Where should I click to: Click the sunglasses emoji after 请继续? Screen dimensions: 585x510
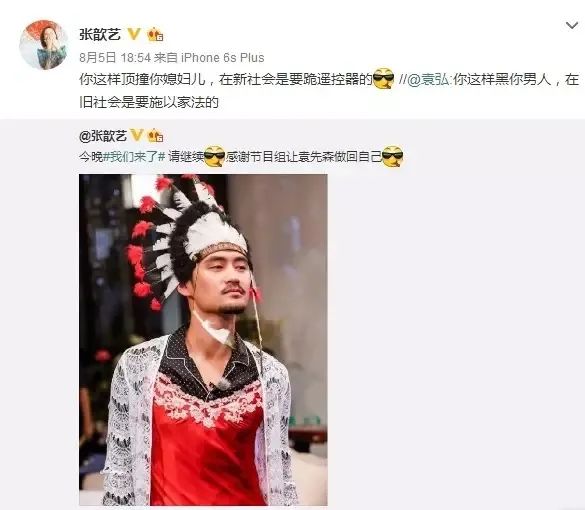point(215,156)
